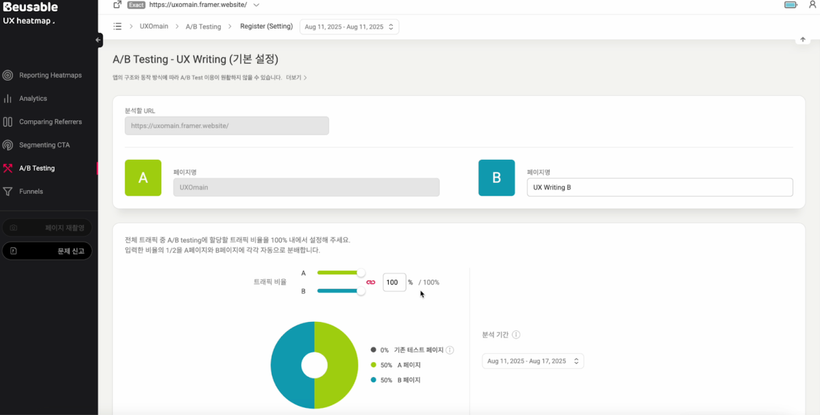820x415 pixels.
Task: Open the analysis period Aug 11 - Aug 17 dropdown
Action: [x=532, y=361]
